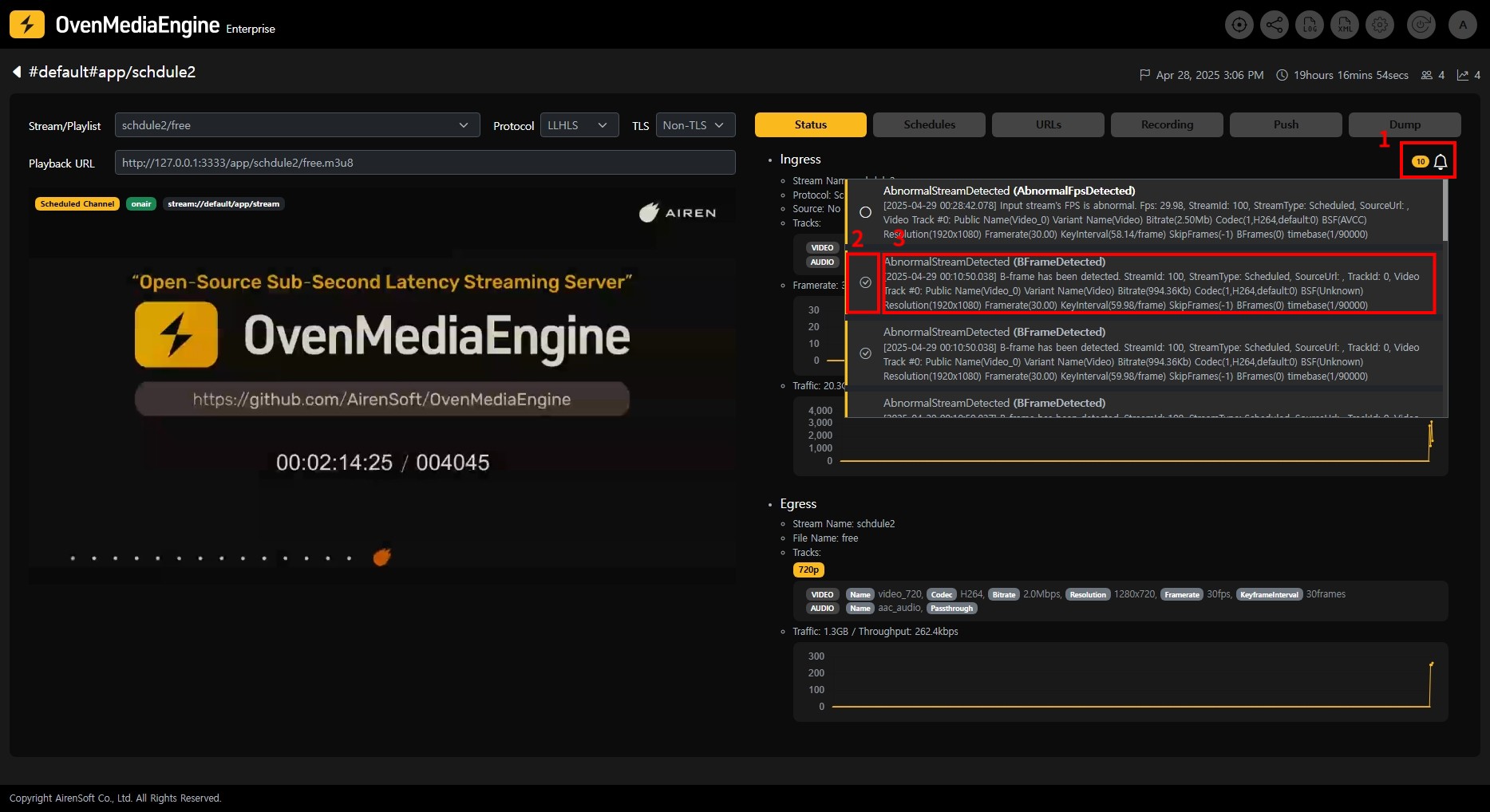Click the 'Ingress' section heading
Viewport: 1490px width, 812px height.
(x=800, y=160)
